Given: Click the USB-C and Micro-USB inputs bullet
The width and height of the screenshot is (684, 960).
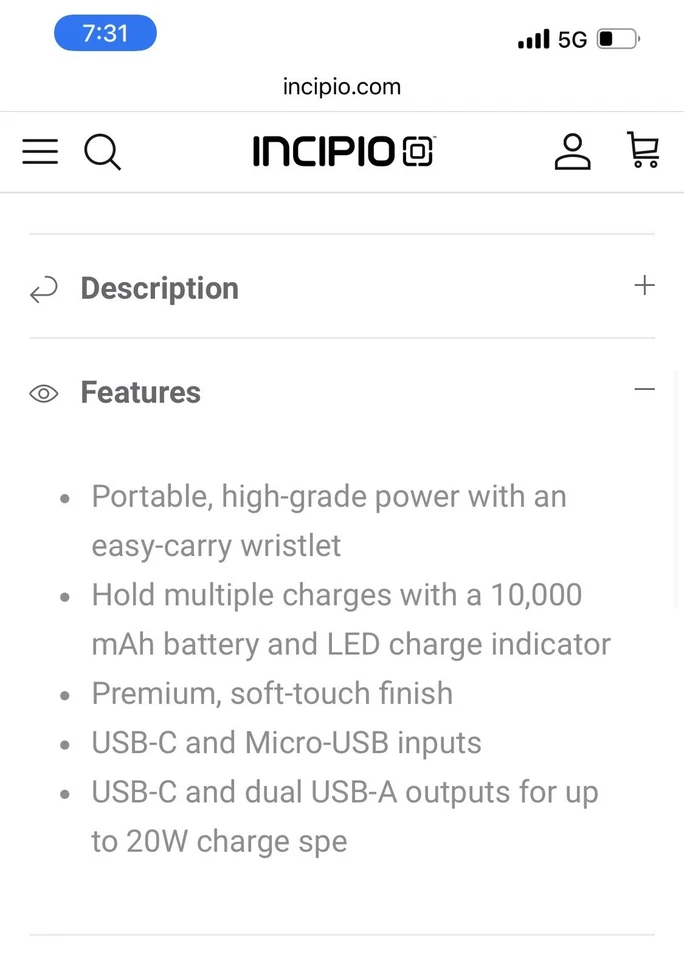Looking at the screenshot, I should 286,742.
